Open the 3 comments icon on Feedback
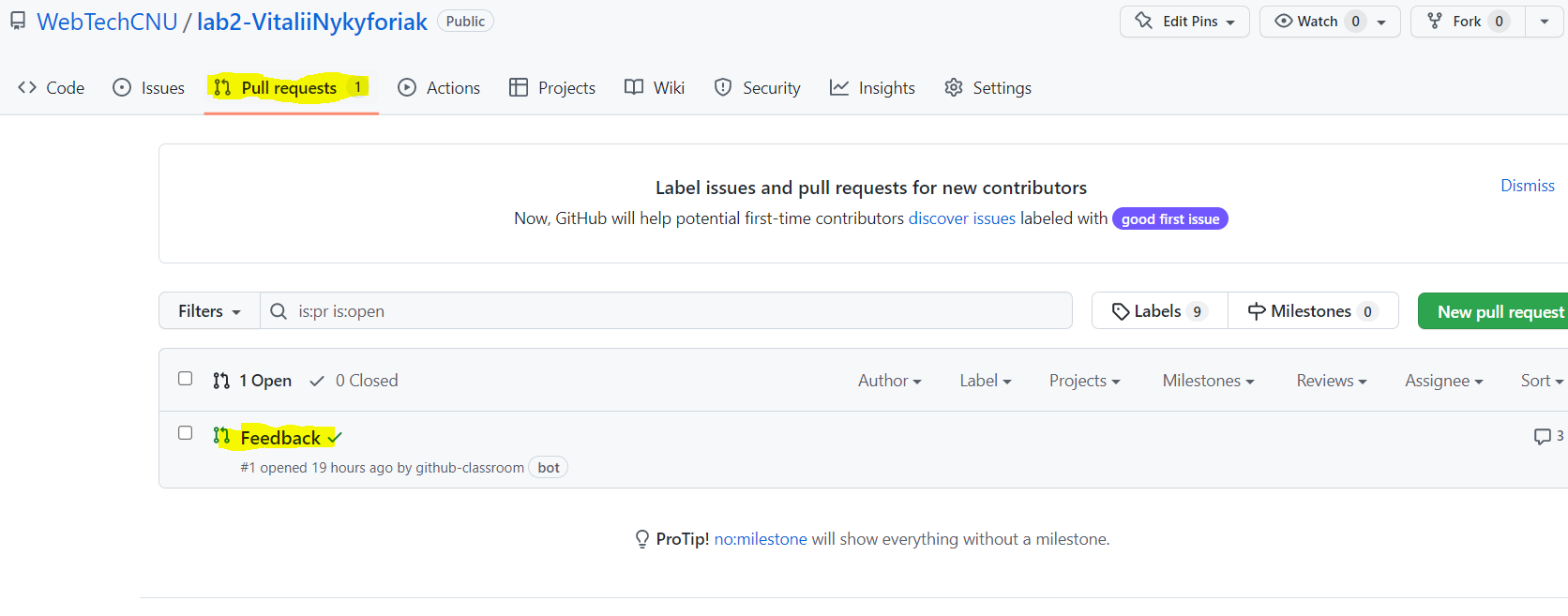 [1548, 436]
